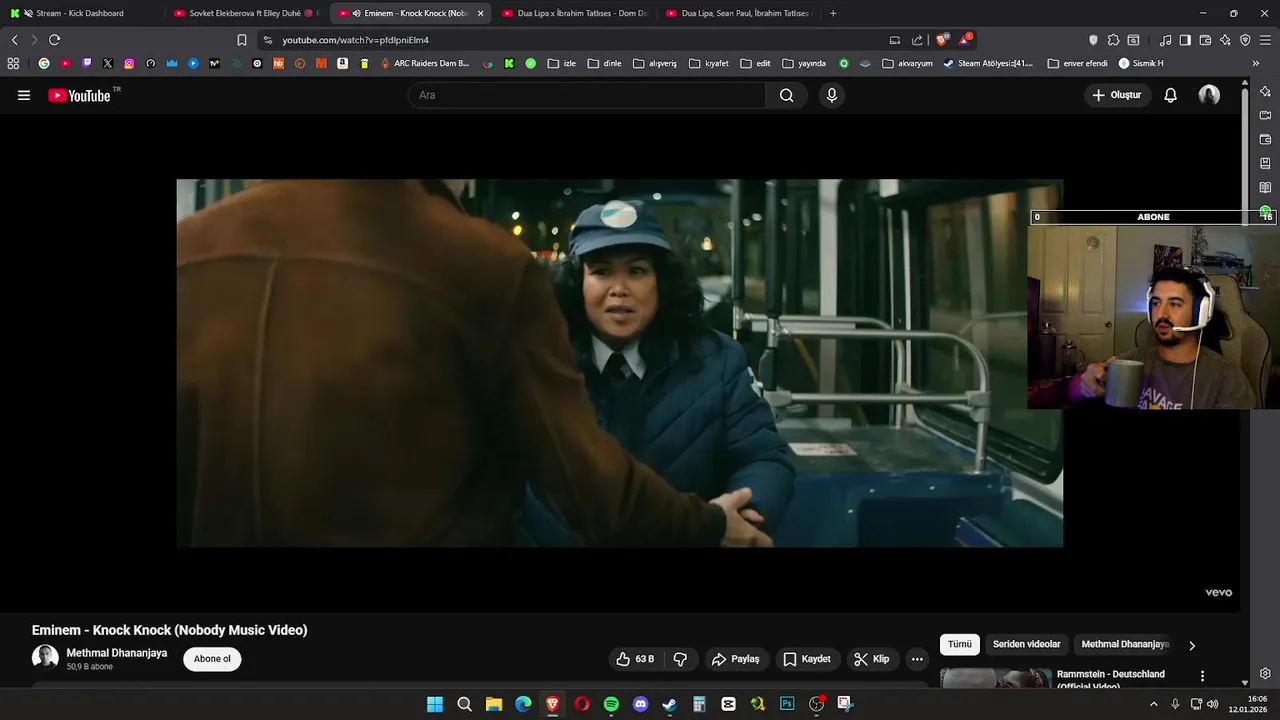Click the 'Abone ol' subscribe button
This screenshot has height=720, width=1280.
click(x=212, y=659)
